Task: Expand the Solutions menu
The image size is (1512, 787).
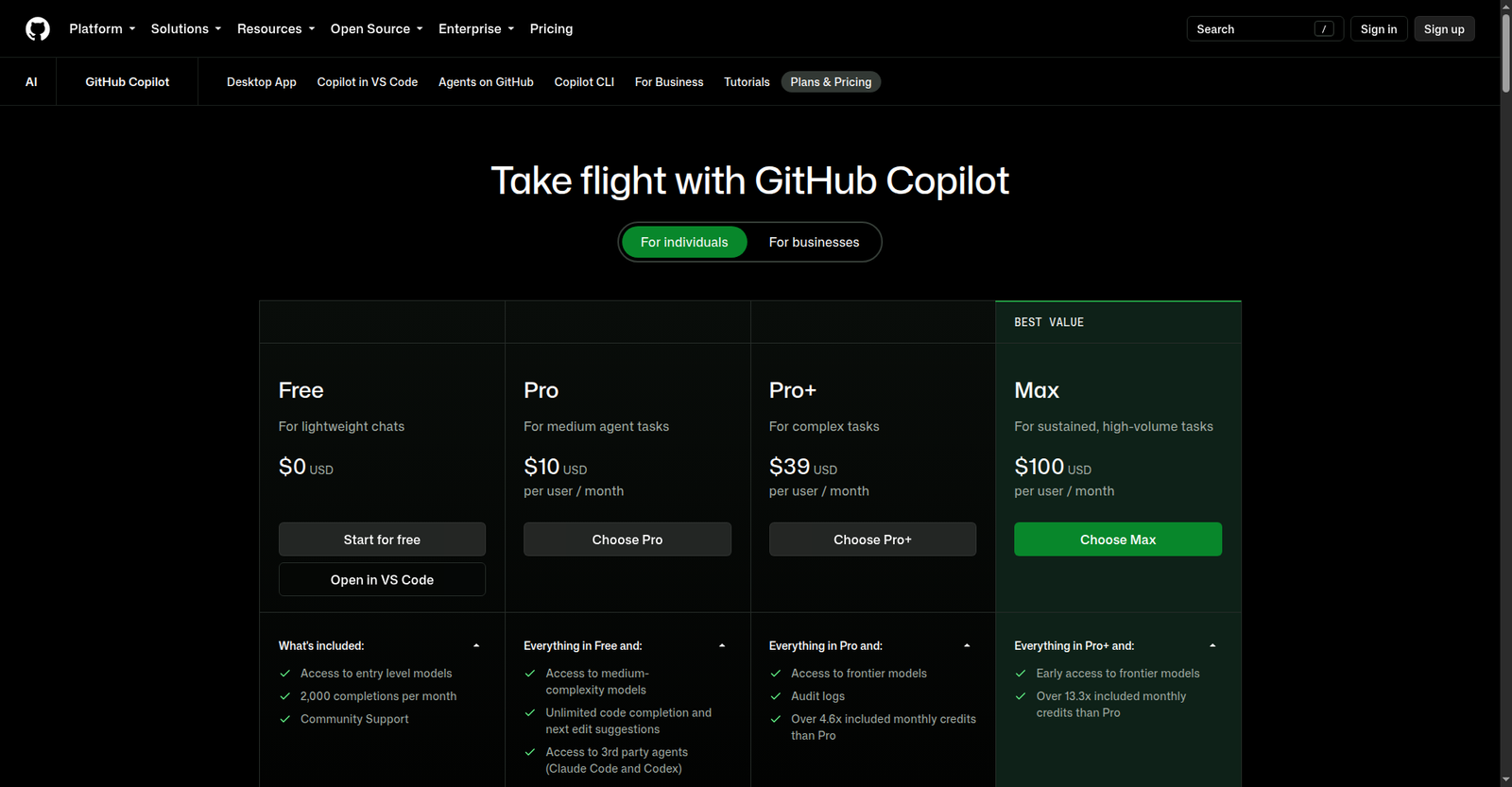Action: [x=186, y=29]
